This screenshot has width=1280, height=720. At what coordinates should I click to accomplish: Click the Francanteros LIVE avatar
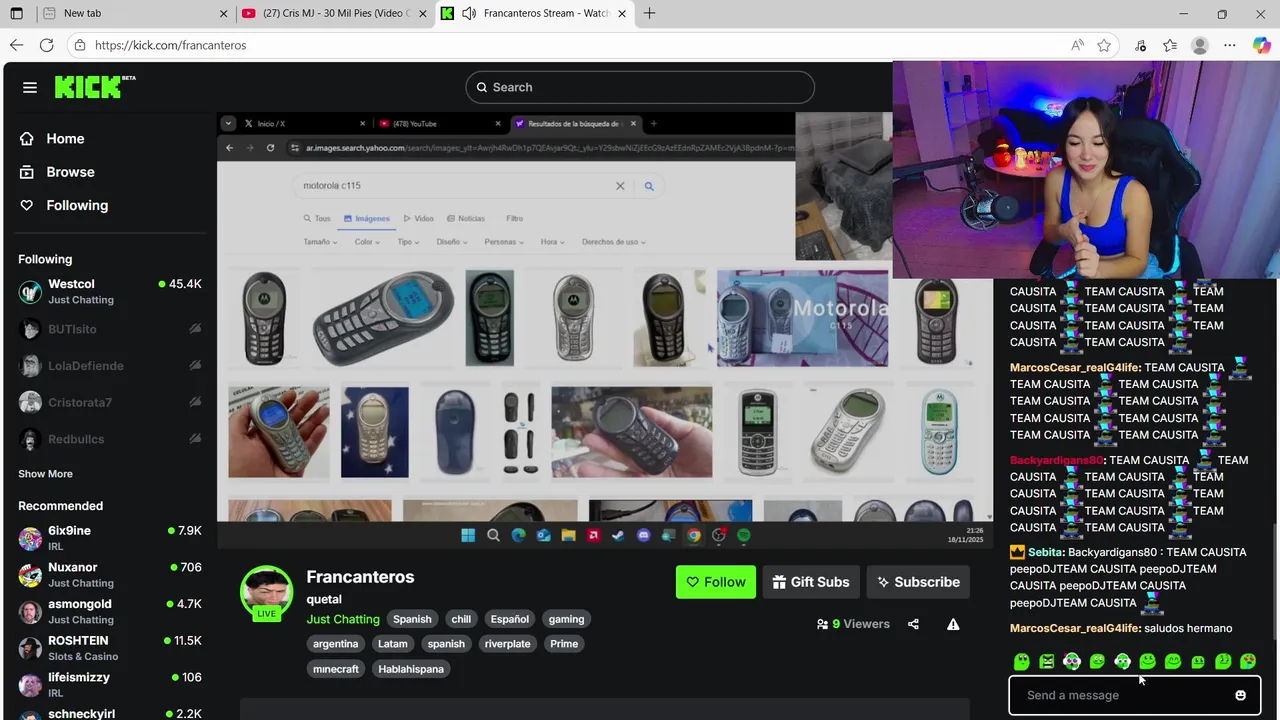pos(266,592)
